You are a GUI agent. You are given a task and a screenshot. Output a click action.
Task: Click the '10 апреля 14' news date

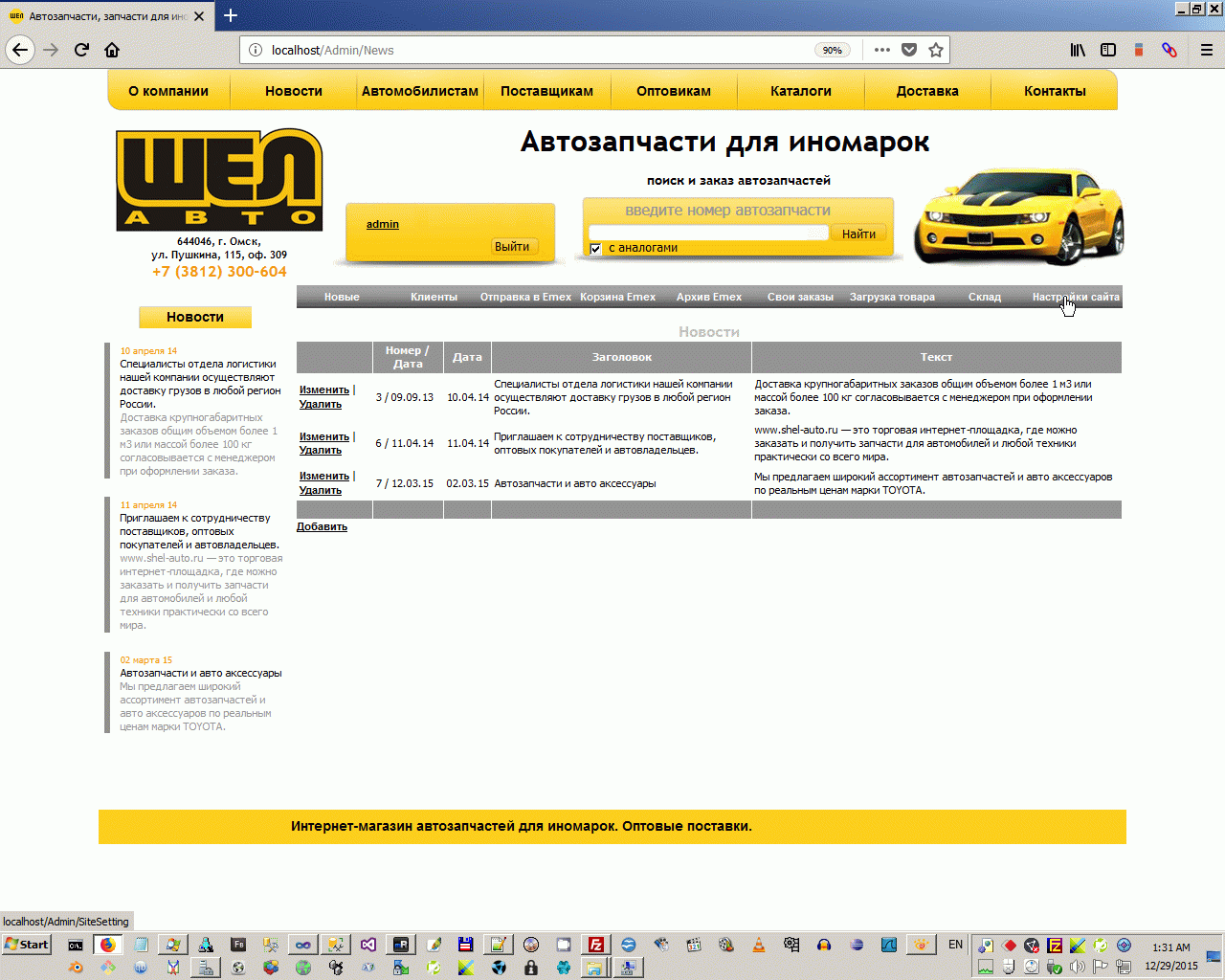pyautogui.click(x=148, y=351)
